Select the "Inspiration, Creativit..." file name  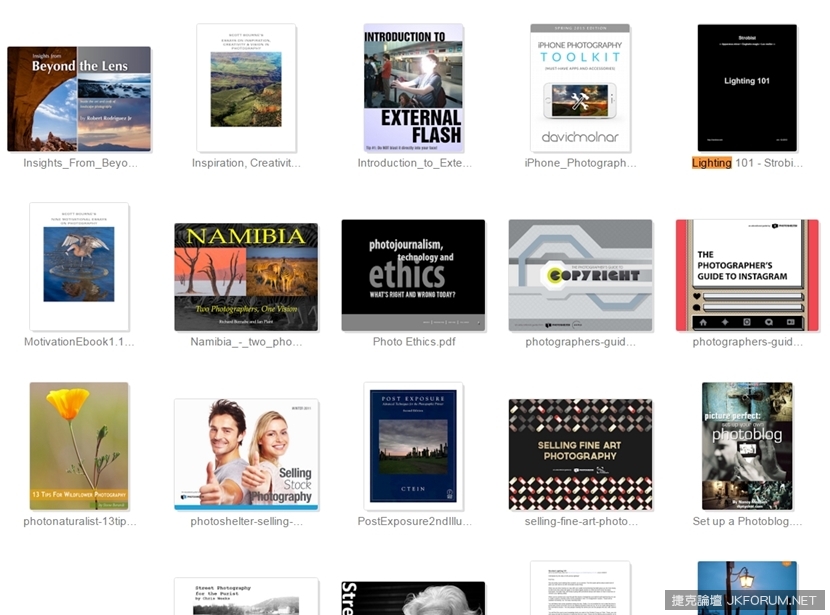pyautogui.click(x=246, y=163)
